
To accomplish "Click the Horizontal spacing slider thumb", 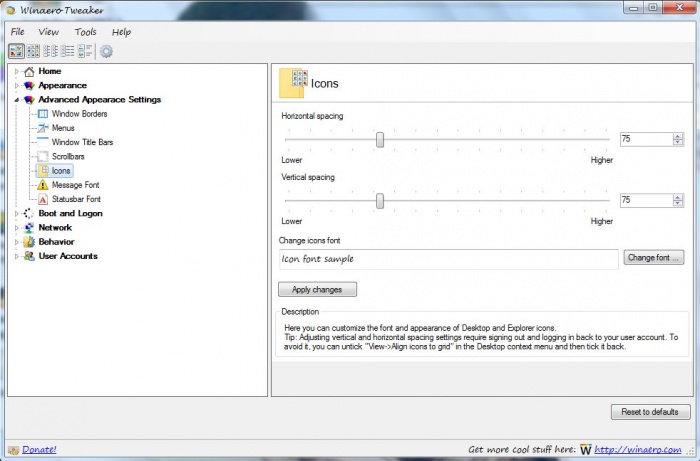I will (379, 140).
